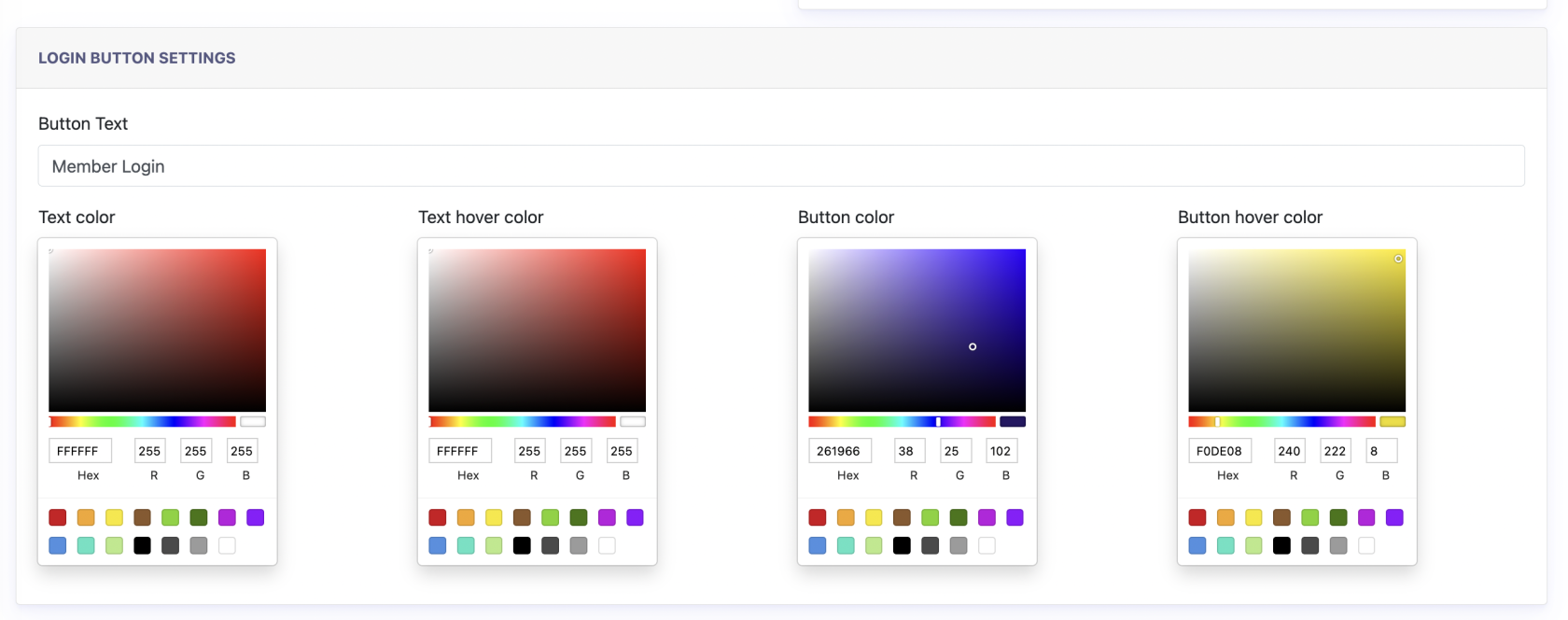Click the R field showing 38 in Button color
The height and width of the screenshot is (620, 1568).
point(910,451)
